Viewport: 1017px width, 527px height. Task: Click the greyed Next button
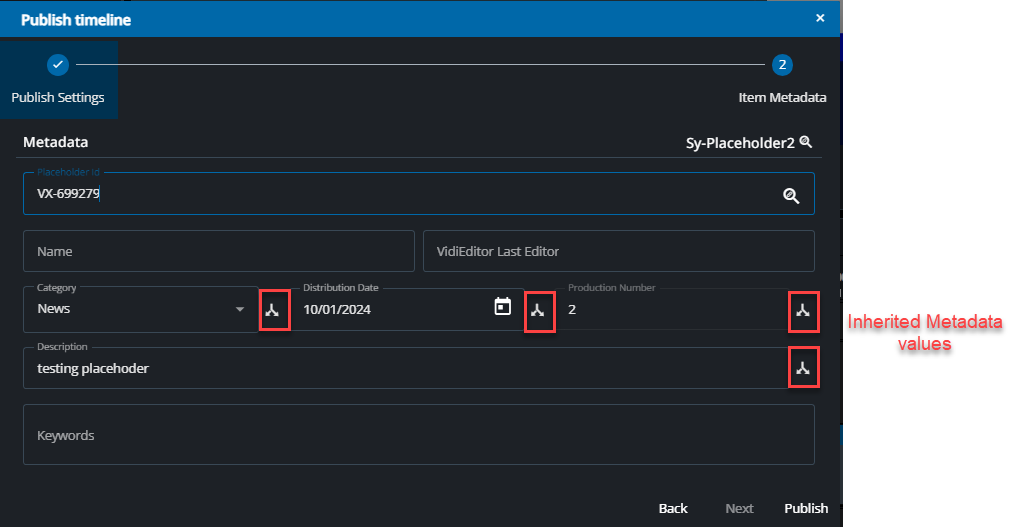739,508
